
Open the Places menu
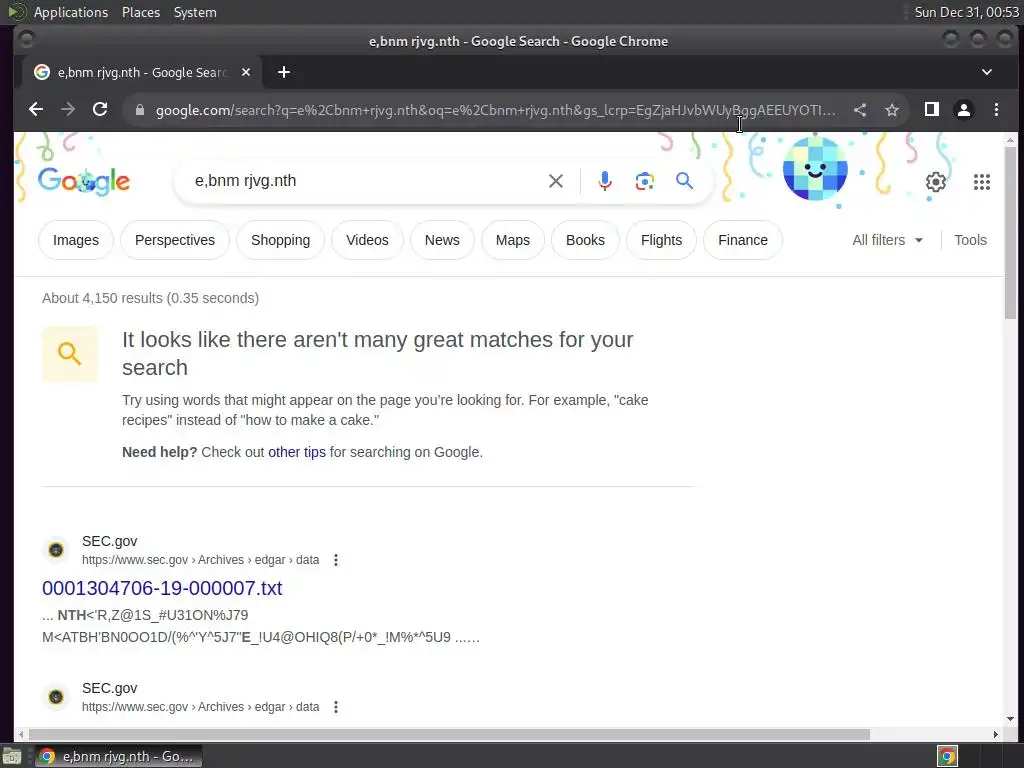click(x=141, y=12)
